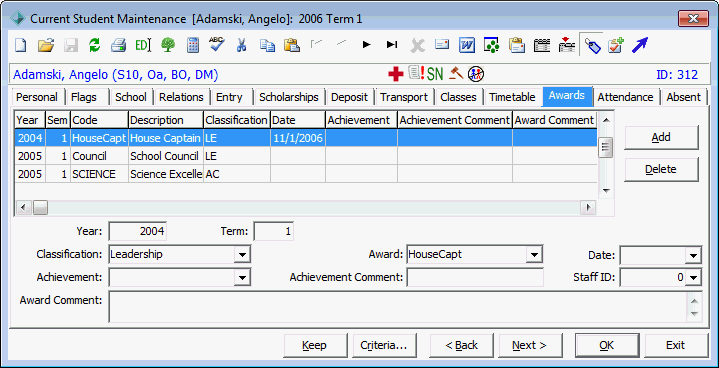Click the Achievement Comment input field

[475, 277]
